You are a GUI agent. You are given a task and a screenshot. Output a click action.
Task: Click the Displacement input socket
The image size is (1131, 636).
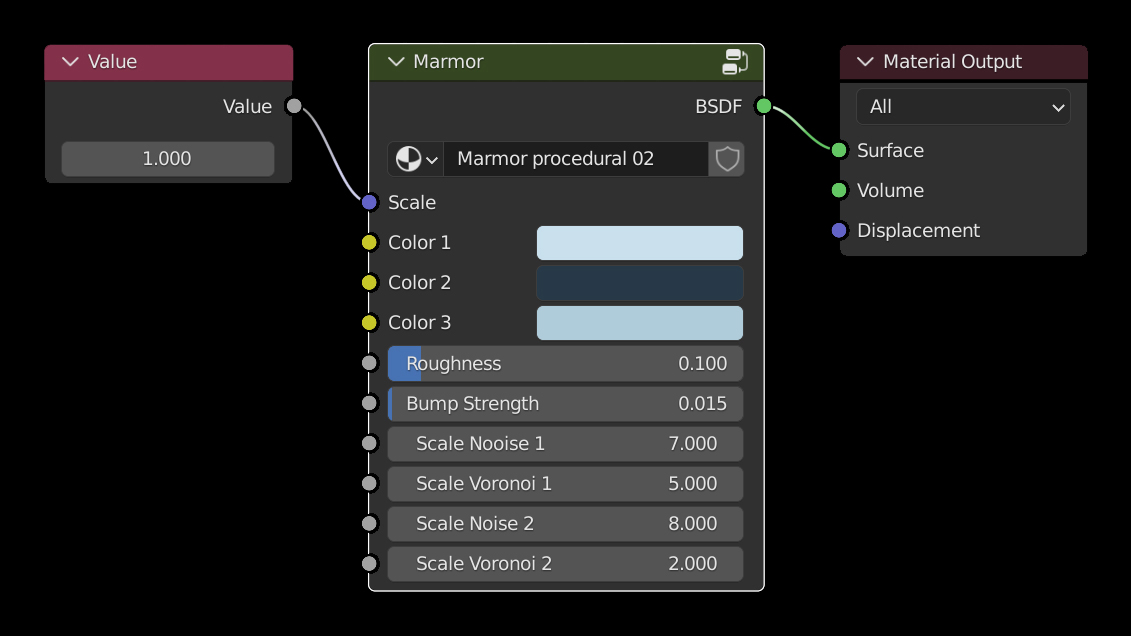[839, 230]
